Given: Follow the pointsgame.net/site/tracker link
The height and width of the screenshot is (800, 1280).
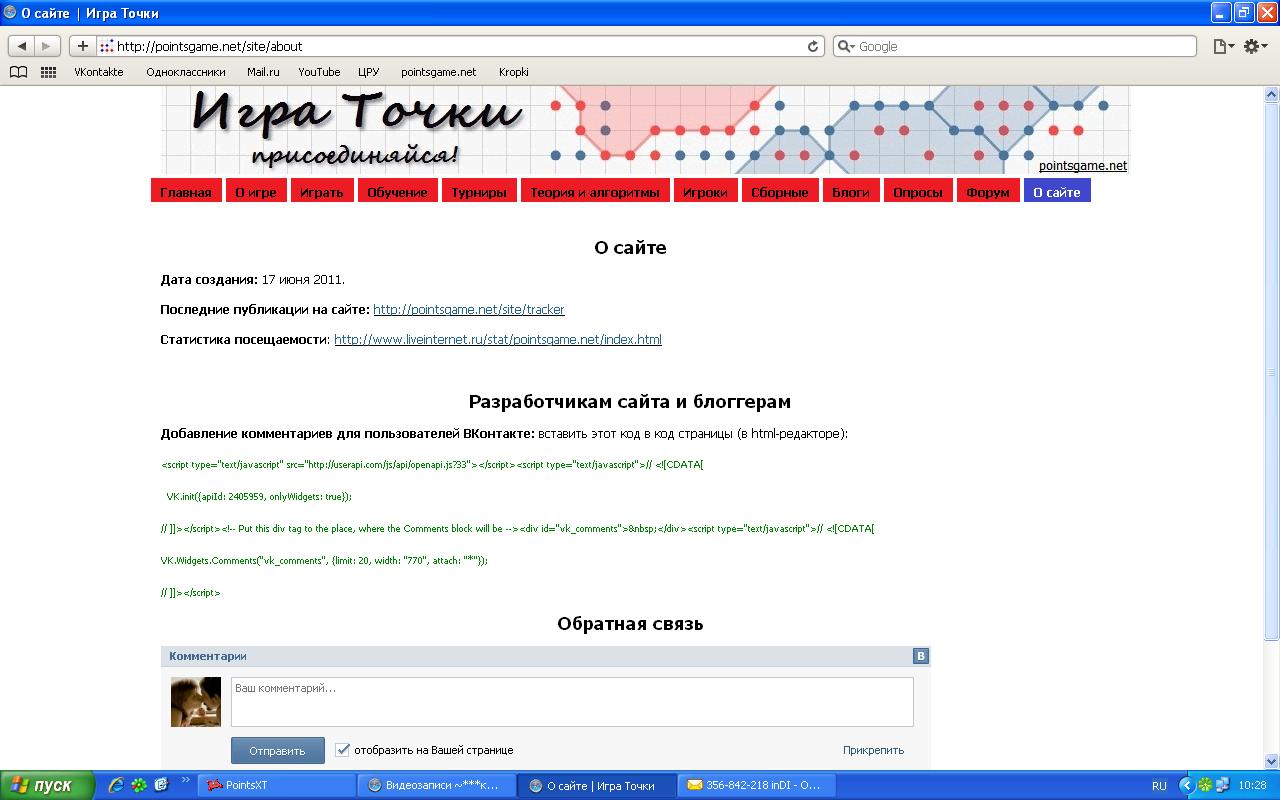Looking at the screenshot, I should (x=469, y=310).
